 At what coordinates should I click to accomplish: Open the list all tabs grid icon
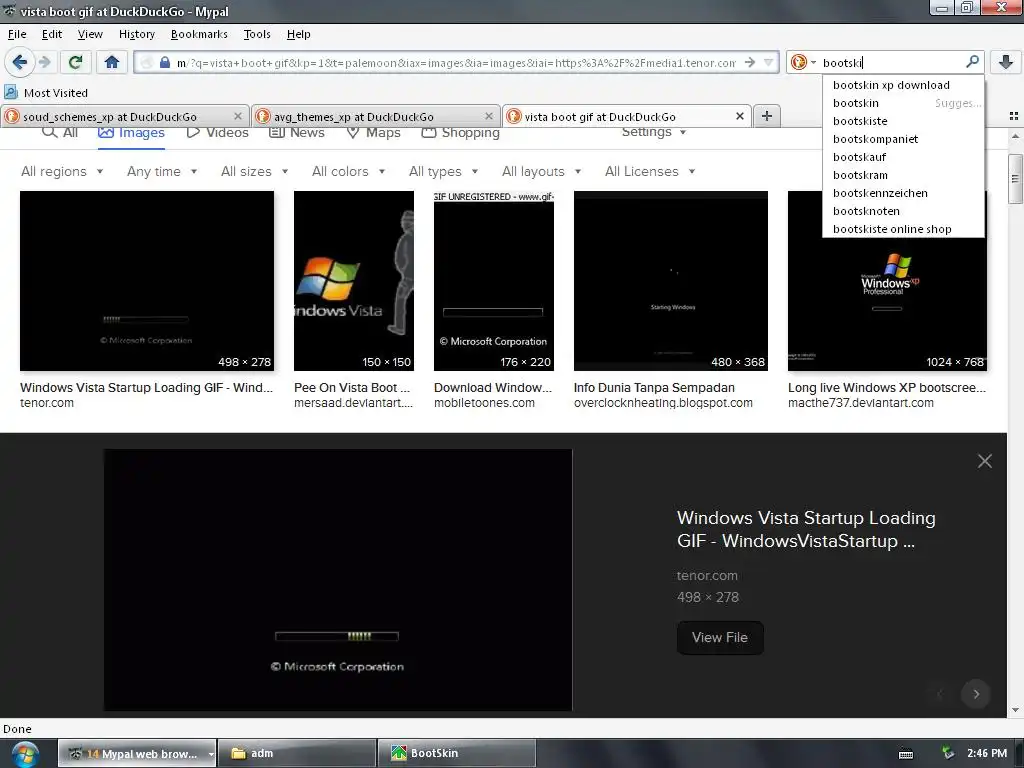(x=1014, y=116)
